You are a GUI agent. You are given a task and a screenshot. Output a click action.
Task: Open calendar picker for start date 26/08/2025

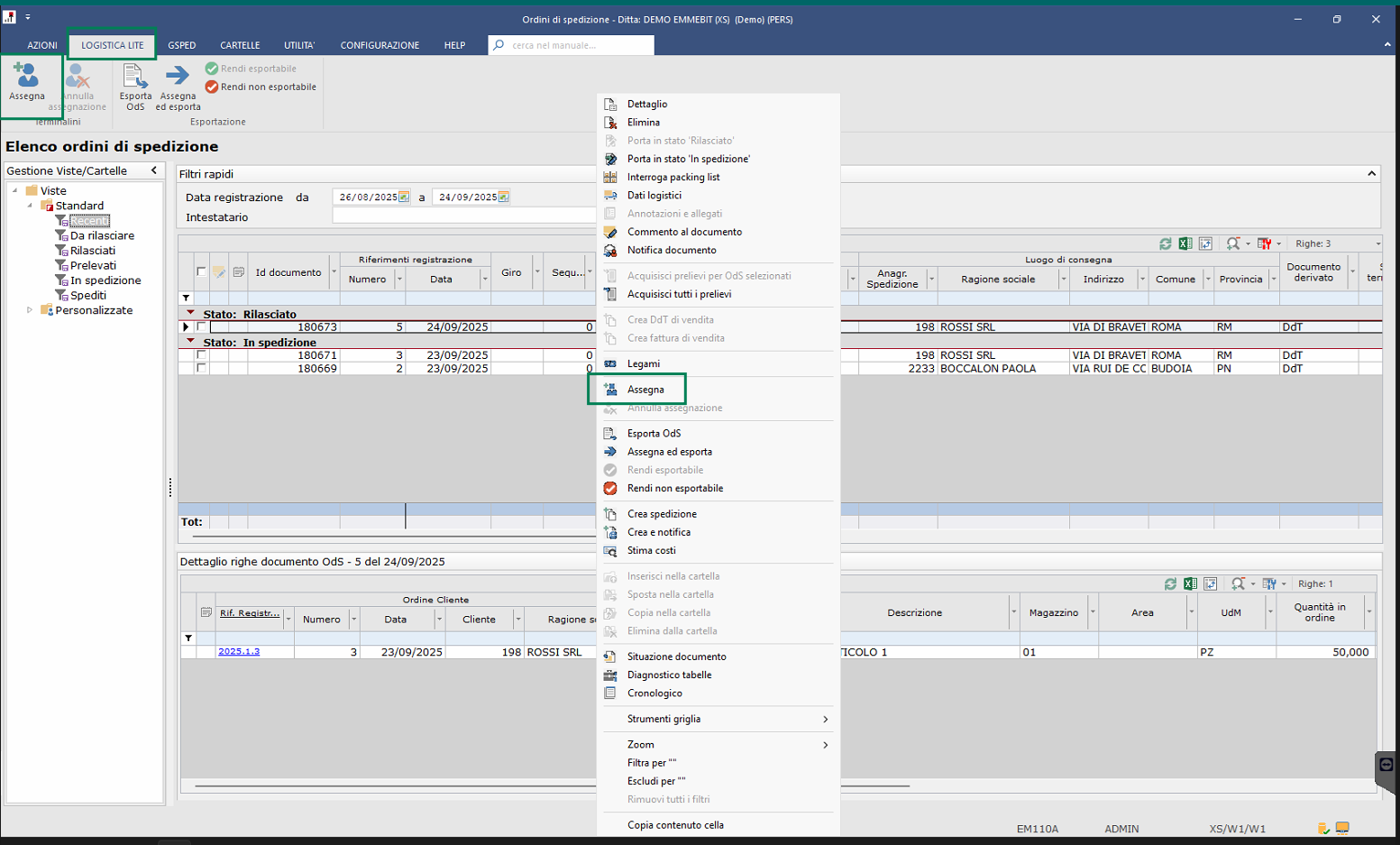click(404, 197)
